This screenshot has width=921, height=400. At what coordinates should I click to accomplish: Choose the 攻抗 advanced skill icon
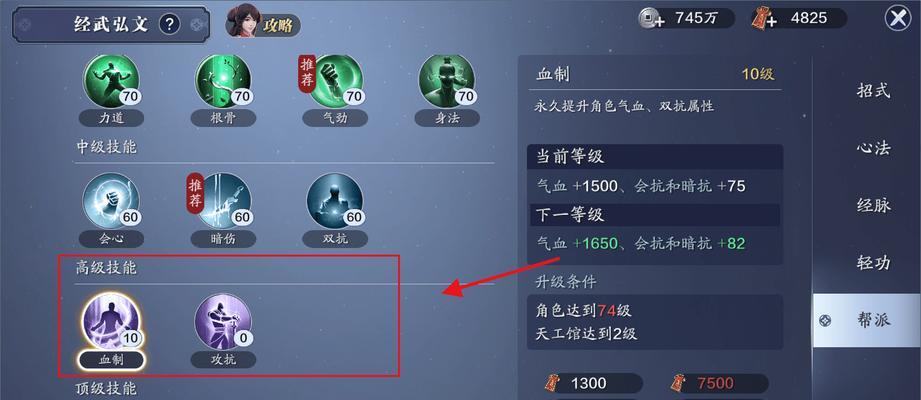[x=223, y=322]
